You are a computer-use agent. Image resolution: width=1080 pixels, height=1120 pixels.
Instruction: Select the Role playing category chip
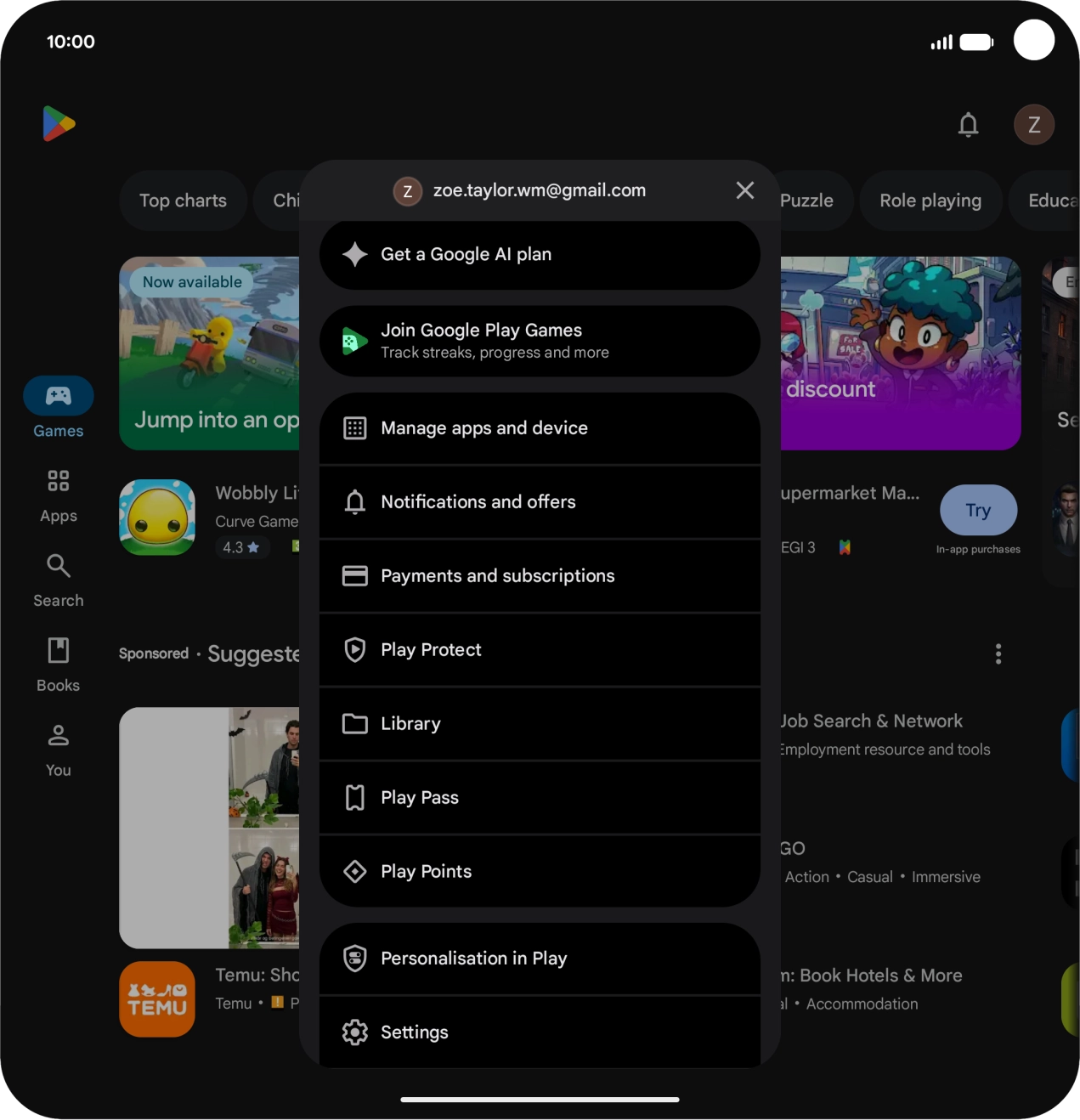pyautogui.click(x=930, y=201)
